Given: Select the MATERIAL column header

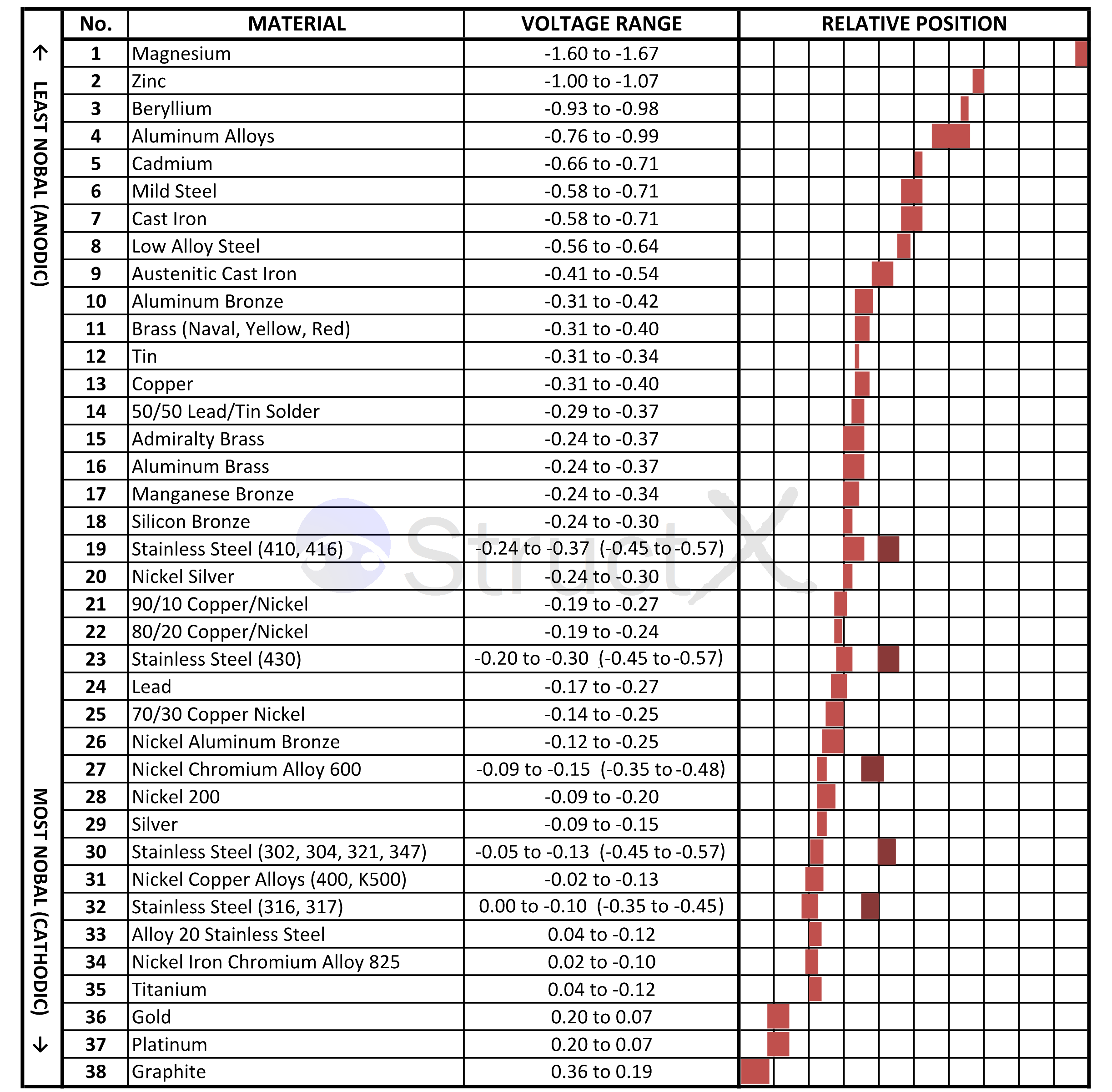Looking at the screenshot, I should (x=297, y=24).
